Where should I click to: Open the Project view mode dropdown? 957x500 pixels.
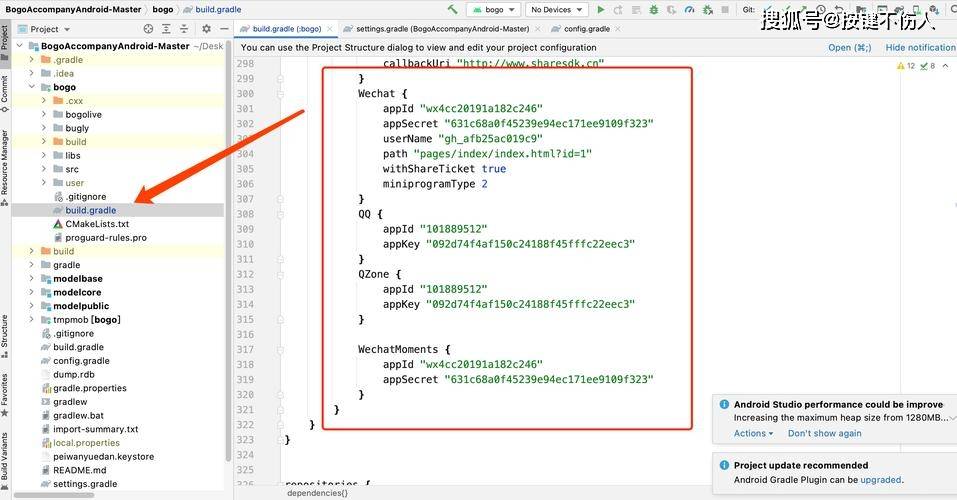tap(44, 29)
